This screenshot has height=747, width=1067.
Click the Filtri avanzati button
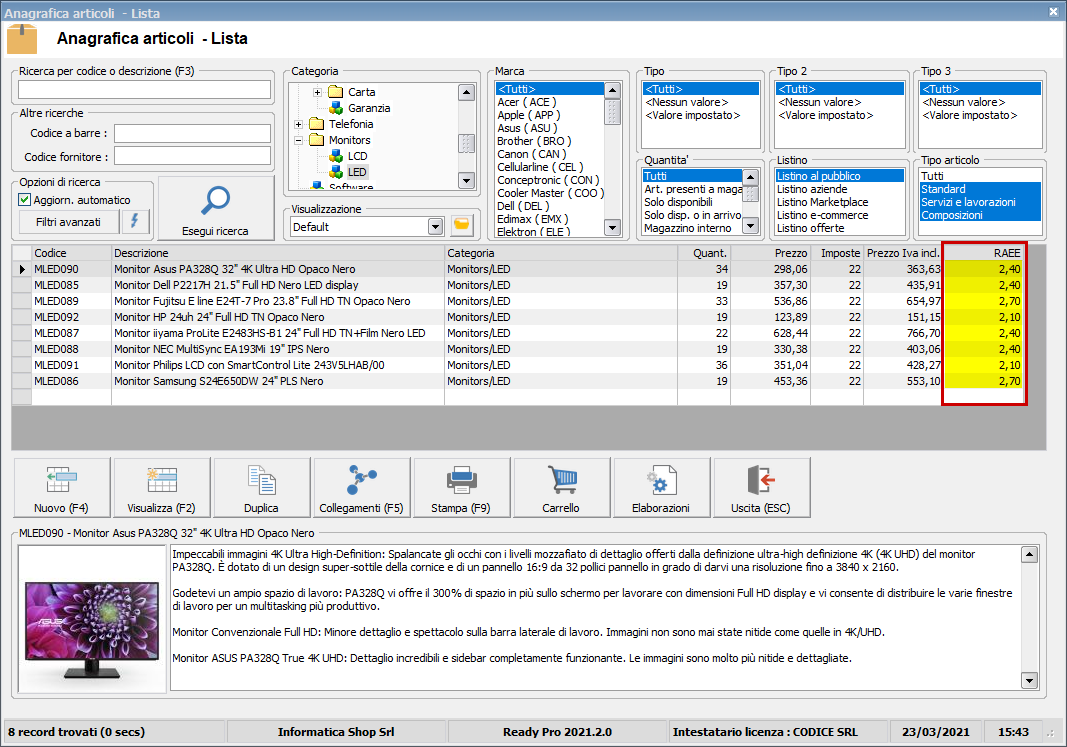point(68,222)
